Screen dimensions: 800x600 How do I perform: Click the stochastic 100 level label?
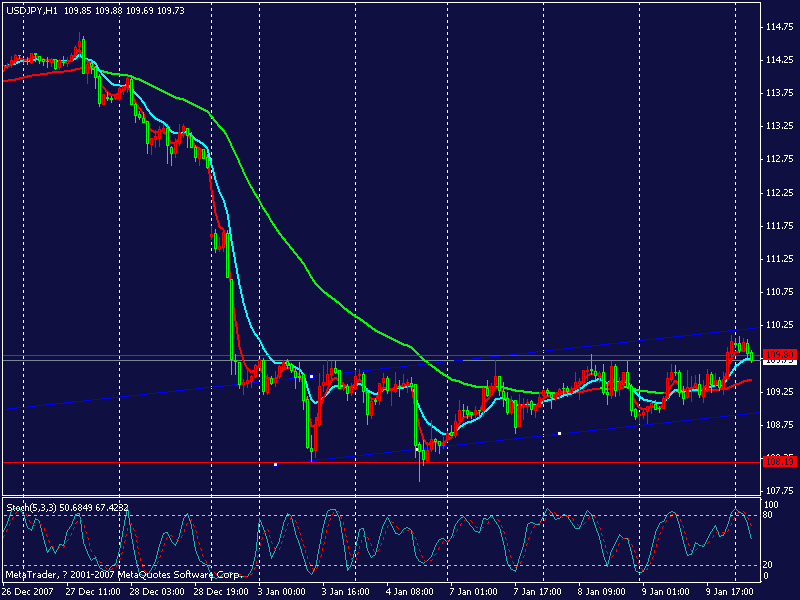click(770, 505)
